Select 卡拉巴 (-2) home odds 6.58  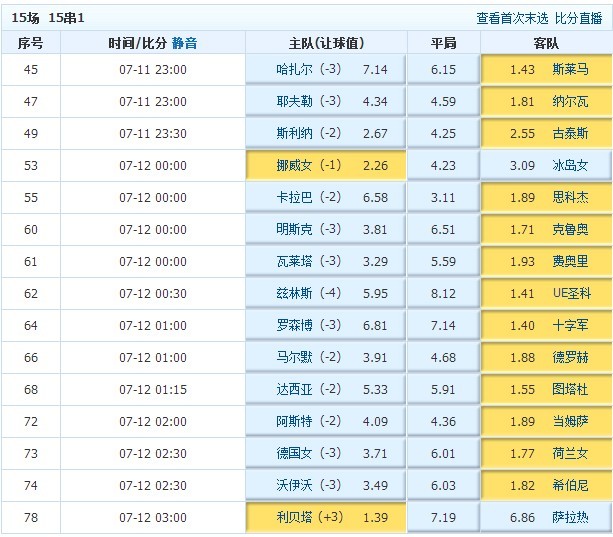(x=326, y=198)
